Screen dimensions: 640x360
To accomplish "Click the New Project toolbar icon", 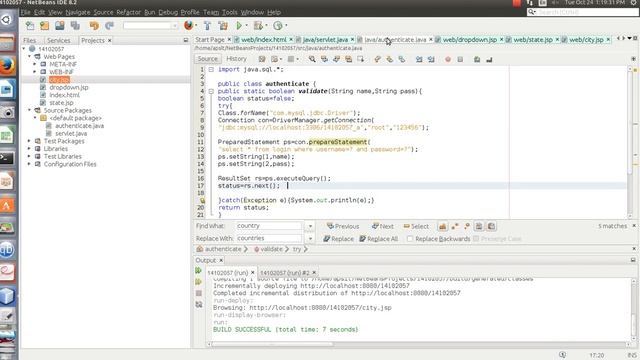I will click(44, 26).
